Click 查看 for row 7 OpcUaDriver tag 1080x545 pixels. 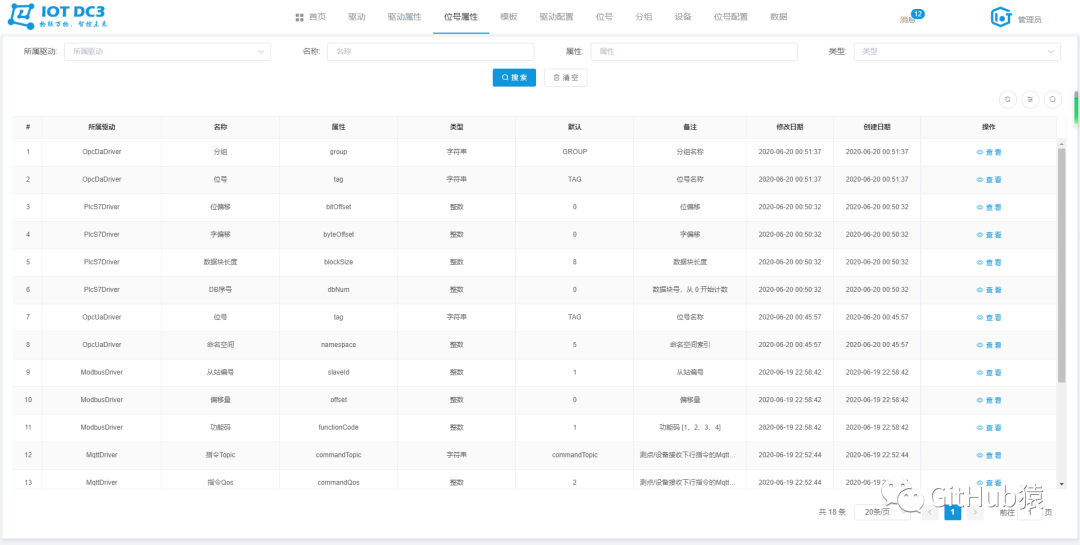(989, 317)
